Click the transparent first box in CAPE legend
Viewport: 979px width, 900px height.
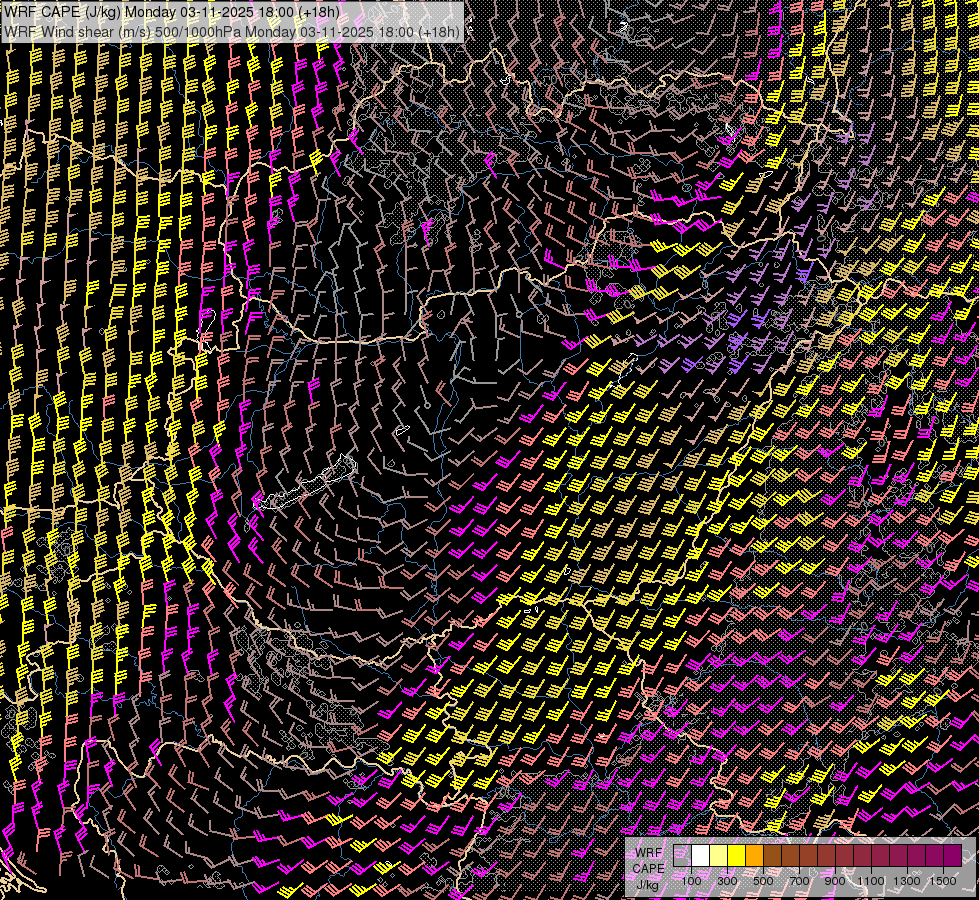pos(683,856)
